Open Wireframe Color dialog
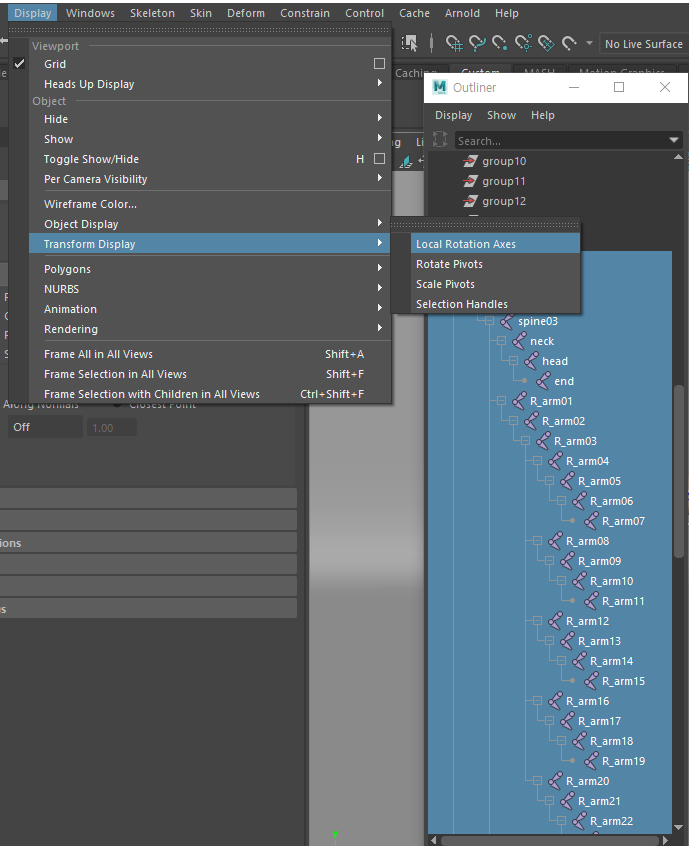The height and width of the screenshot is (846, 689). [210, 204]
